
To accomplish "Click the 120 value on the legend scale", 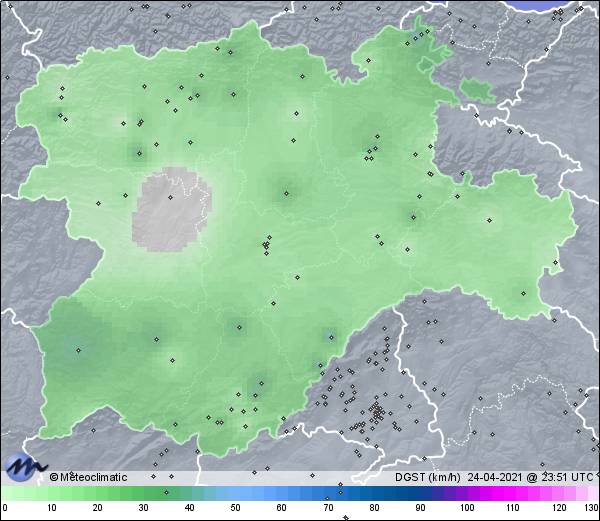I will pyautogui.click(x=559, y=508).
